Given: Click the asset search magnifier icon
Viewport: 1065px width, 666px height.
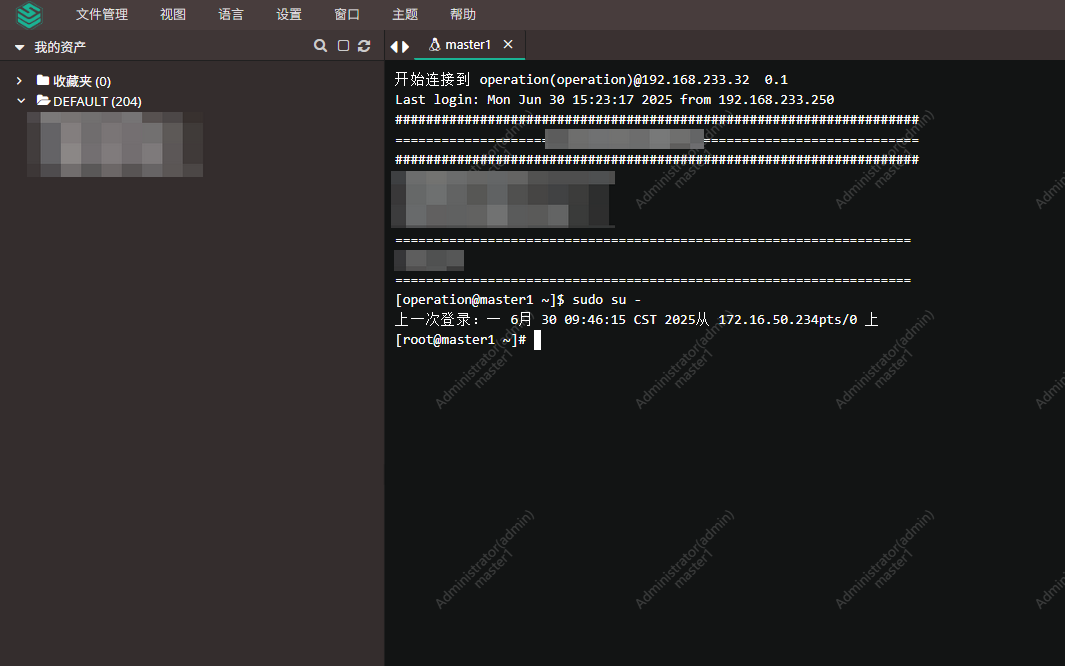Looking at the screenshot, I should [320, 46].
